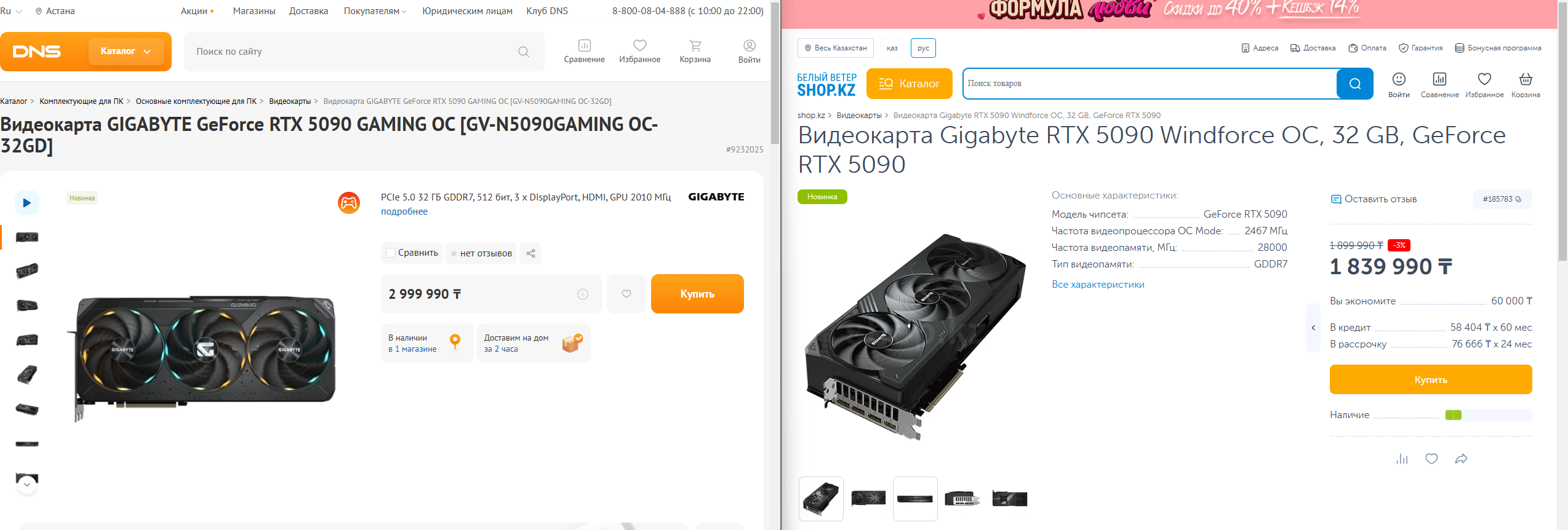Image resolution: width=1568 pixels, height=530 pixels.
Task: Click yellow Купить button on shop.kz
Action: coord(1430,379)
